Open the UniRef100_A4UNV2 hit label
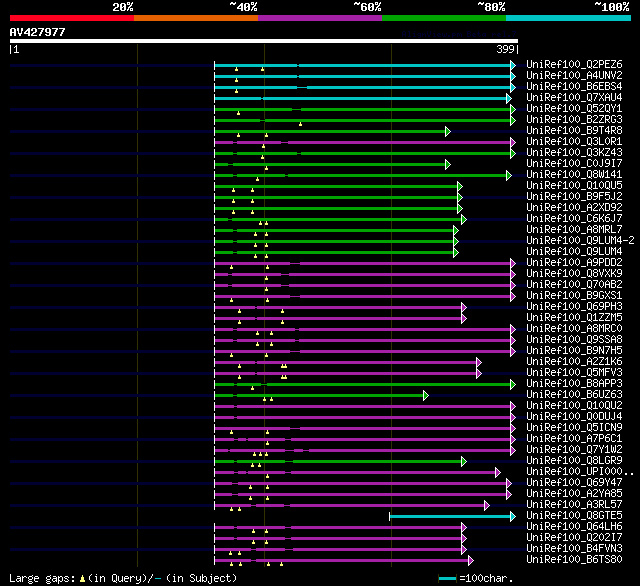Viewport: 640px width, 586px height. 574,75
